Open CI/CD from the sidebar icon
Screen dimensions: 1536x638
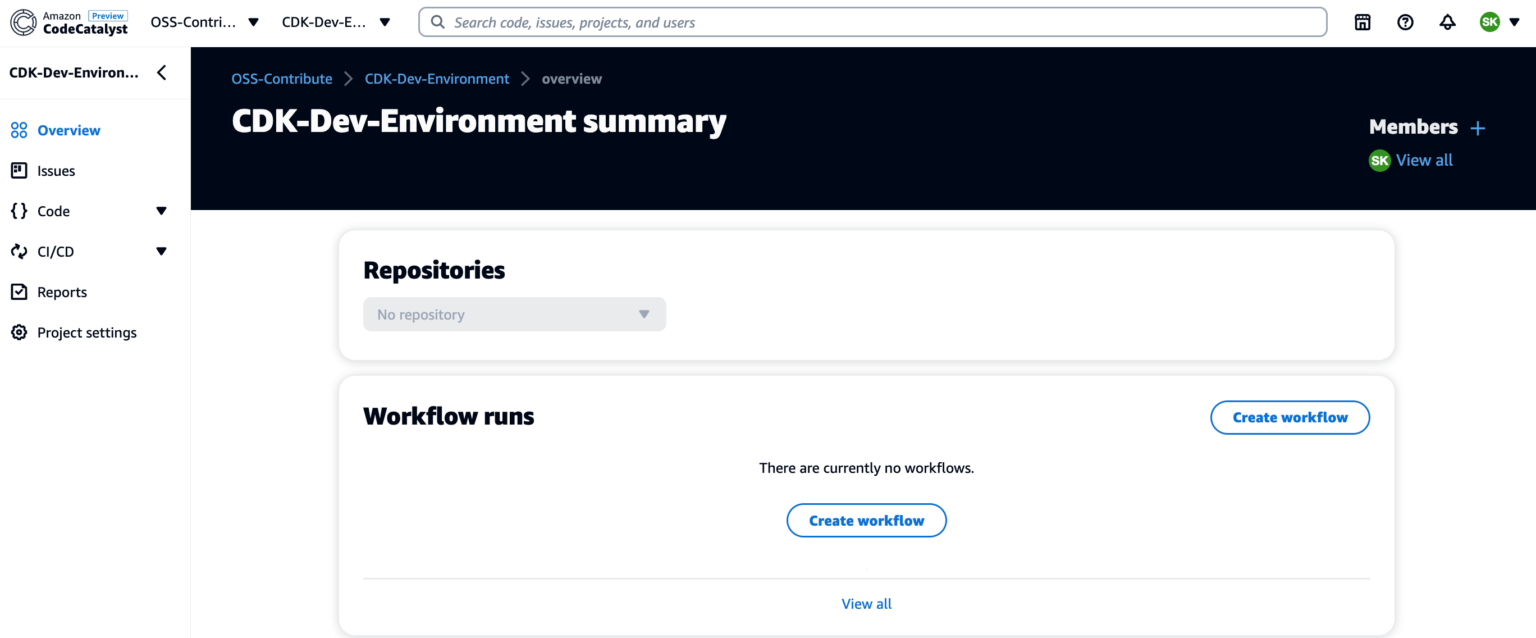pos(18,251)
